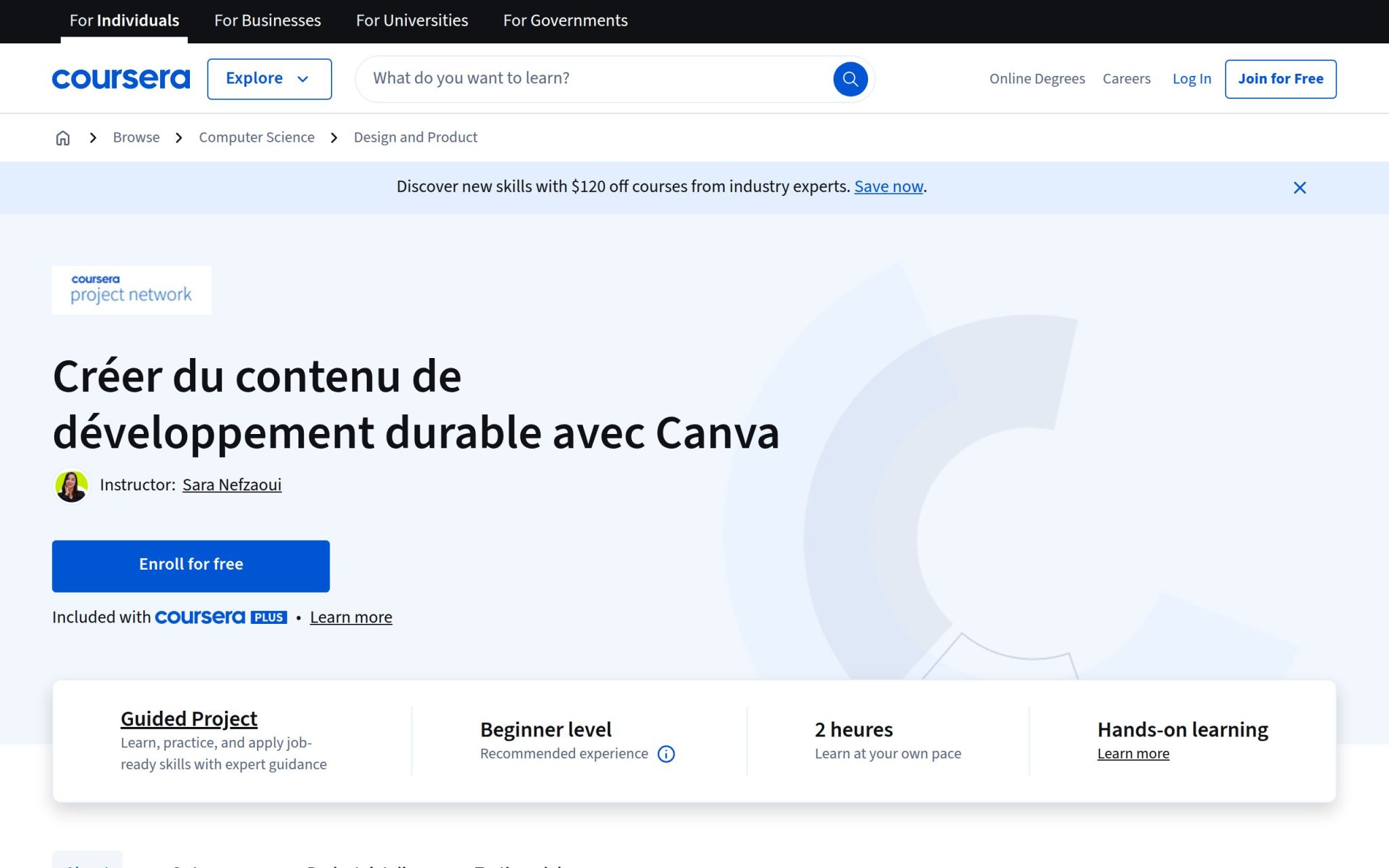Open Online Degrees link
Image resolution: width=1389 pixels, height=868 pixels.
pos(1036,79)
